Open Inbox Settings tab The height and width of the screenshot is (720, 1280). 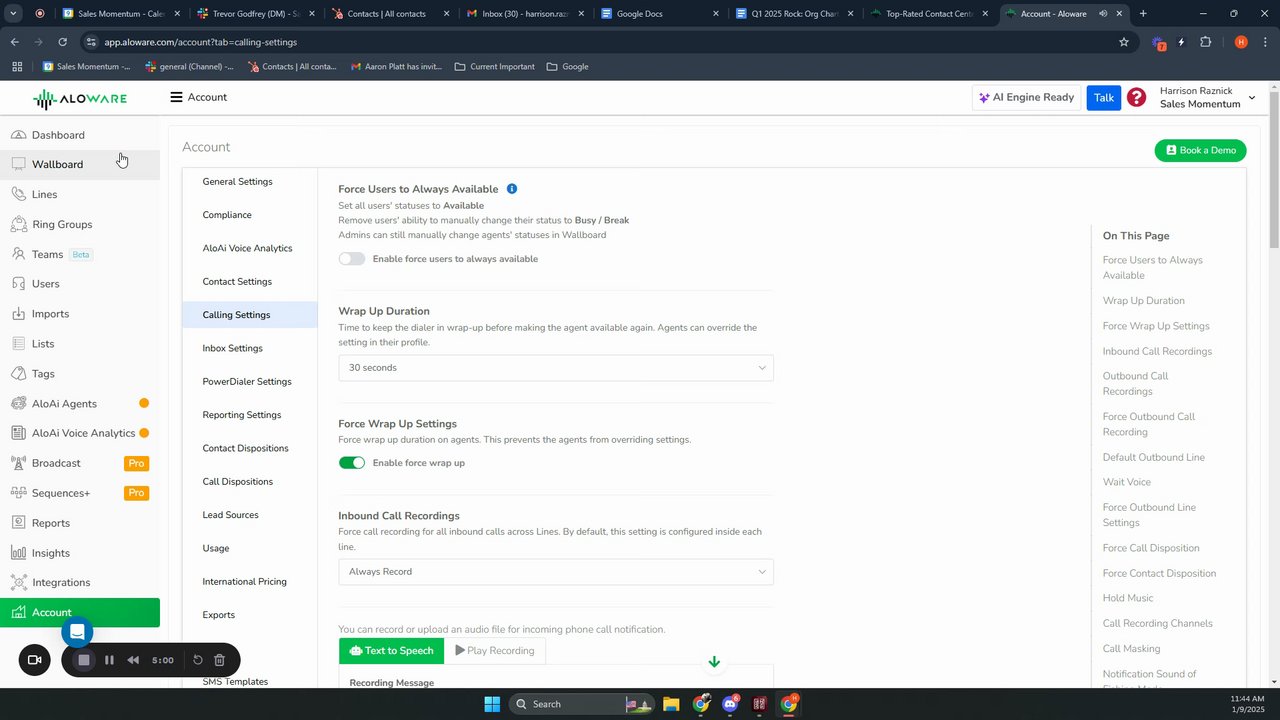[232, 348]
